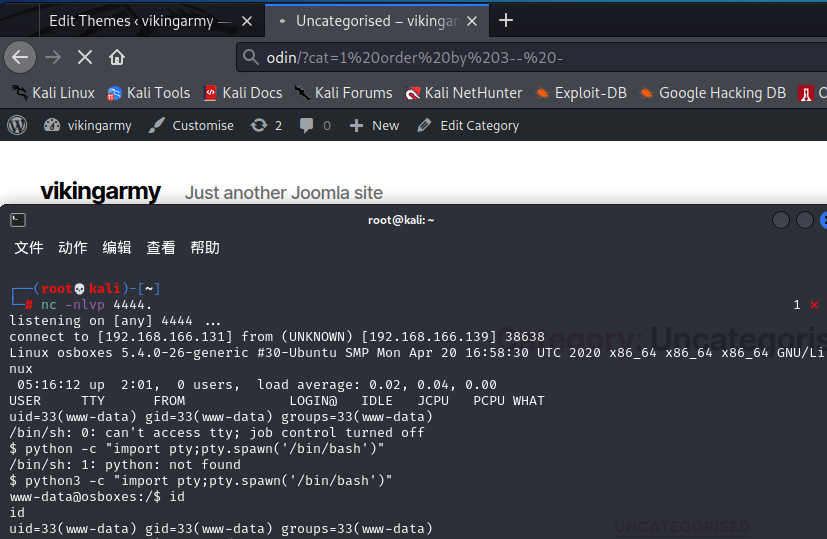The image size is (827, 539).
Task: Open the Google Hacking DB bookmark
Action: pos(713,93)
